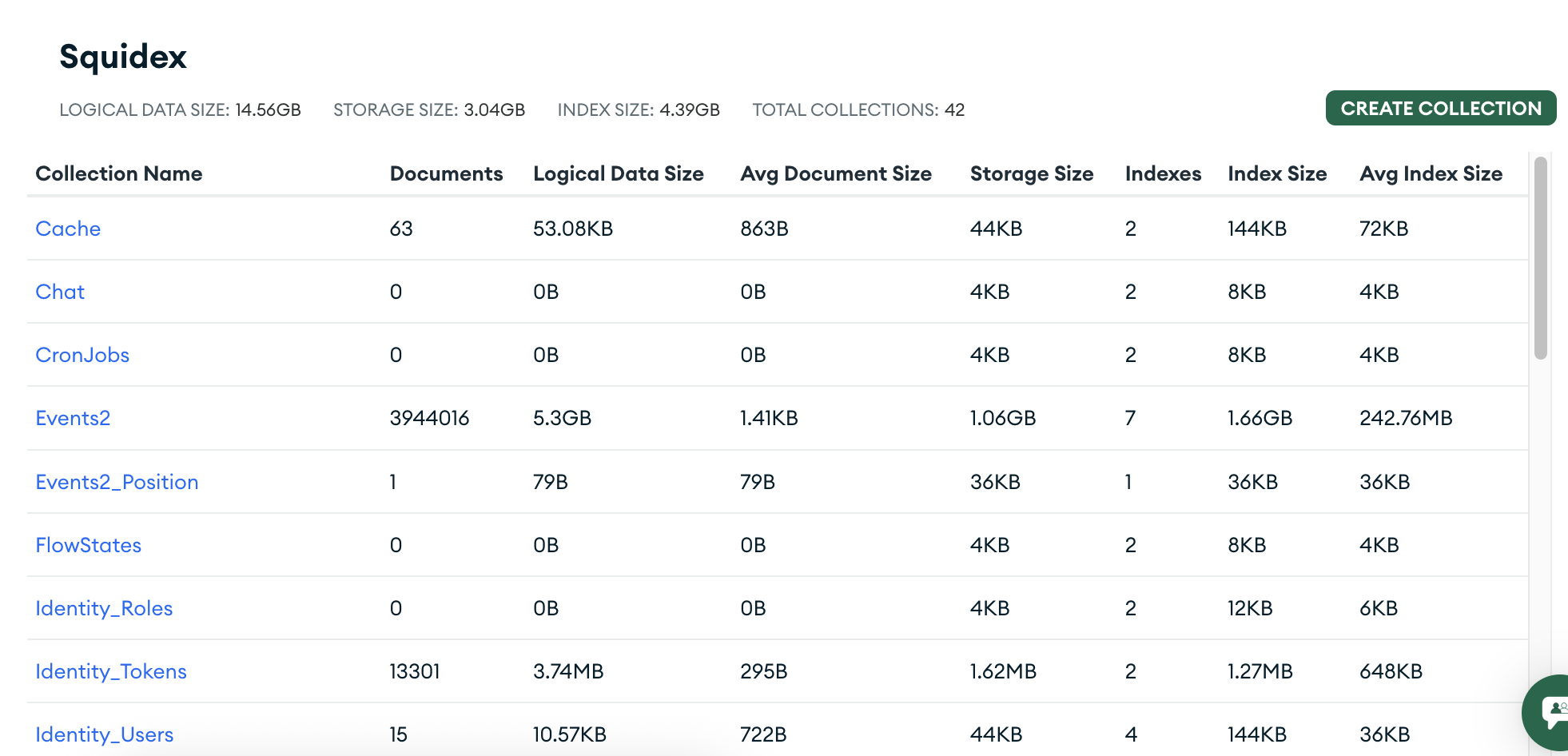Click the 10.57KB logical size value
The height and width of the screenshot is (756, 1568).
(570, 734)
